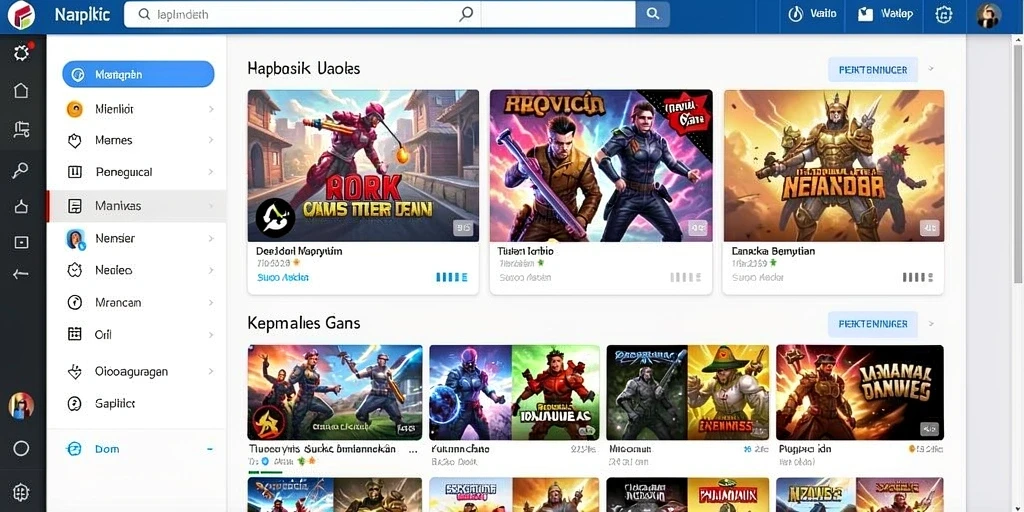
Task: Open header settings gear icon
Action: tap(944, 14)
